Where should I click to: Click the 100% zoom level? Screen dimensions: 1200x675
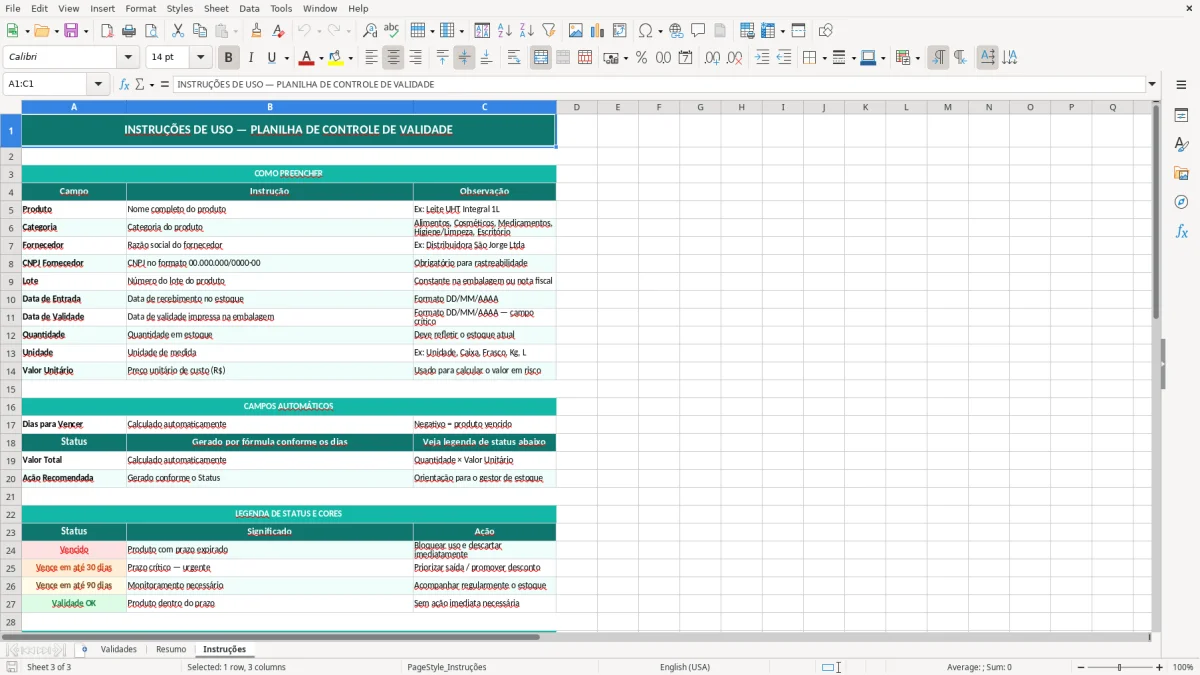coord(1183,667)
